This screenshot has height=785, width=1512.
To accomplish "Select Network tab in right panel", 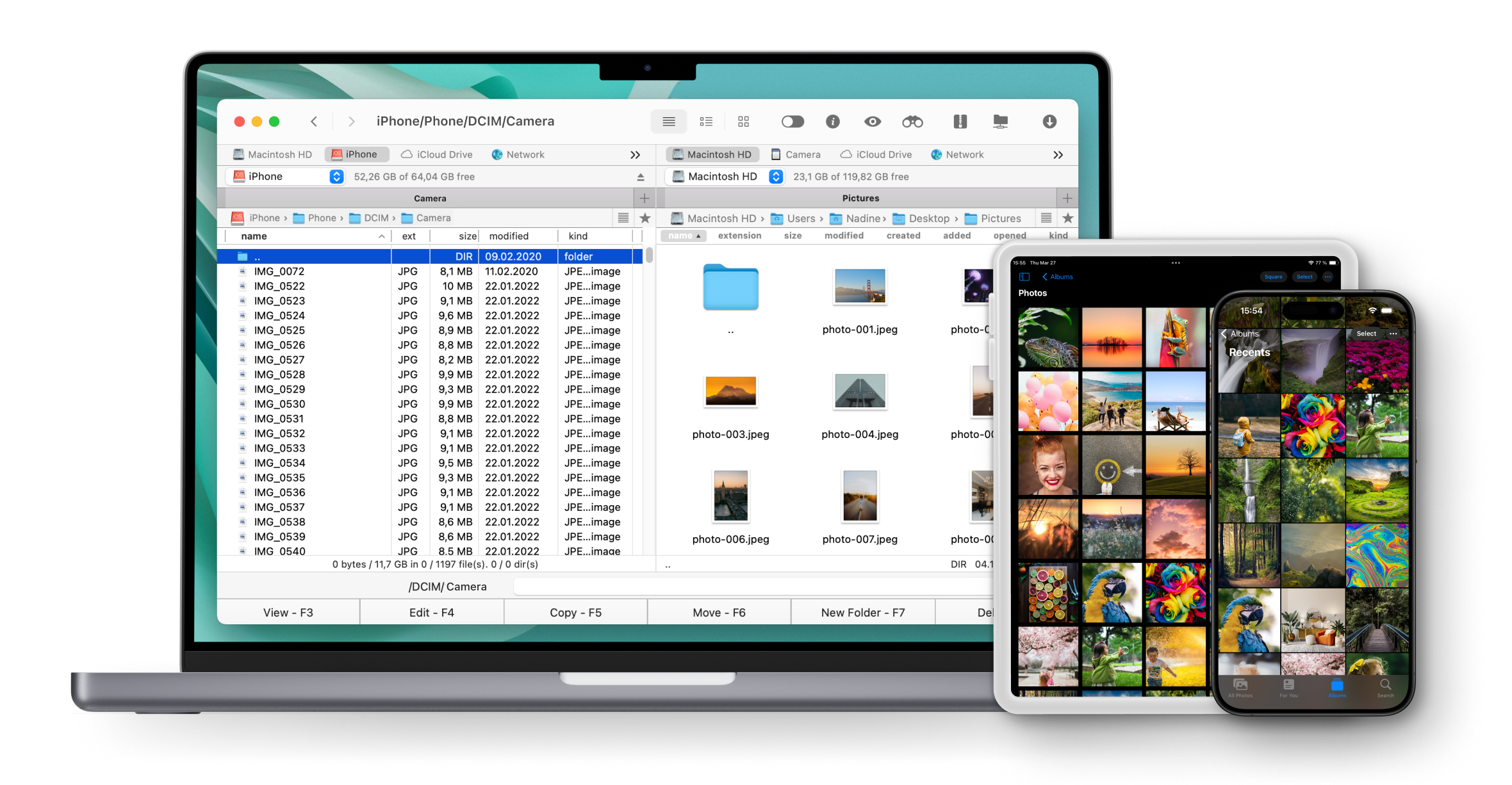I will 957,154.
